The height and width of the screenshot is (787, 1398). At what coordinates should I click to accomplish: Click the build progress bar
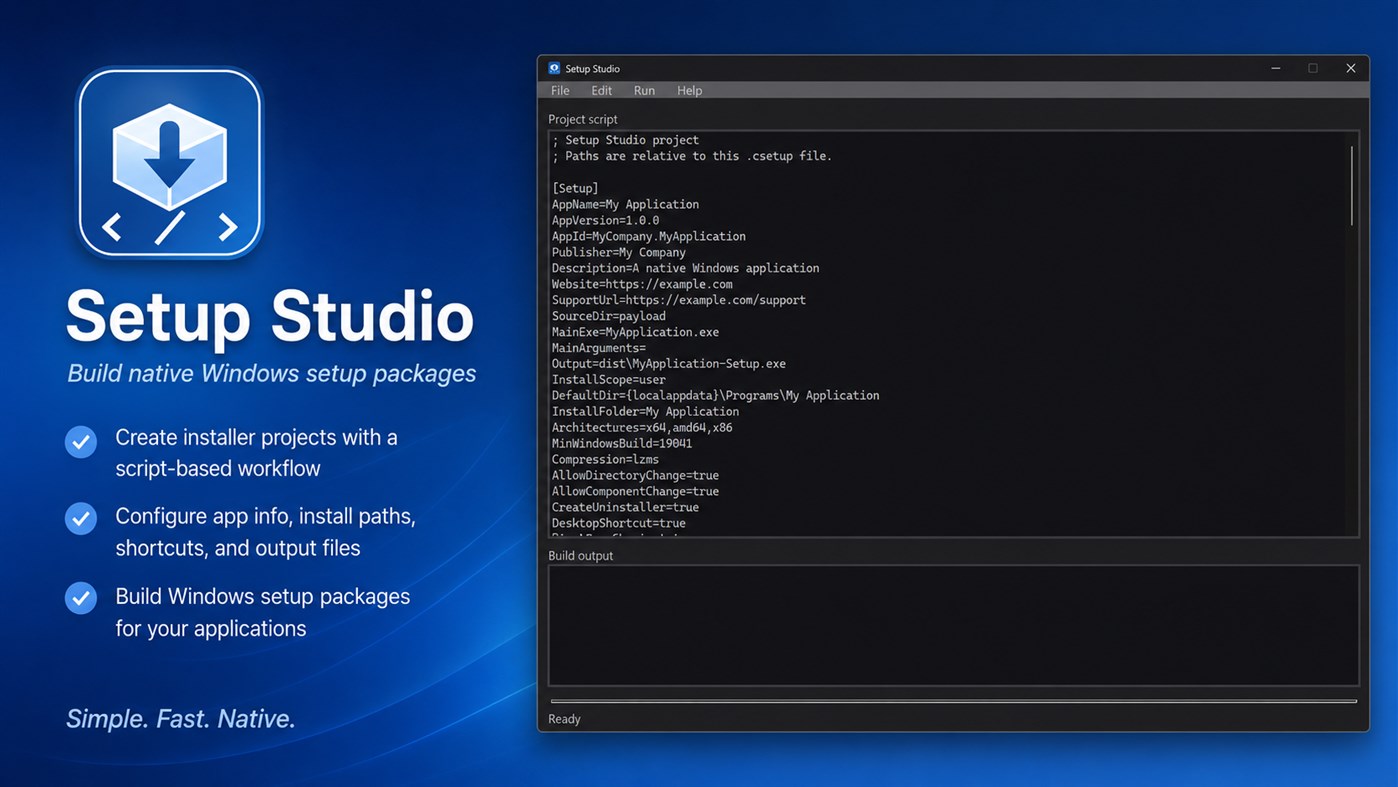click(954, 701)
